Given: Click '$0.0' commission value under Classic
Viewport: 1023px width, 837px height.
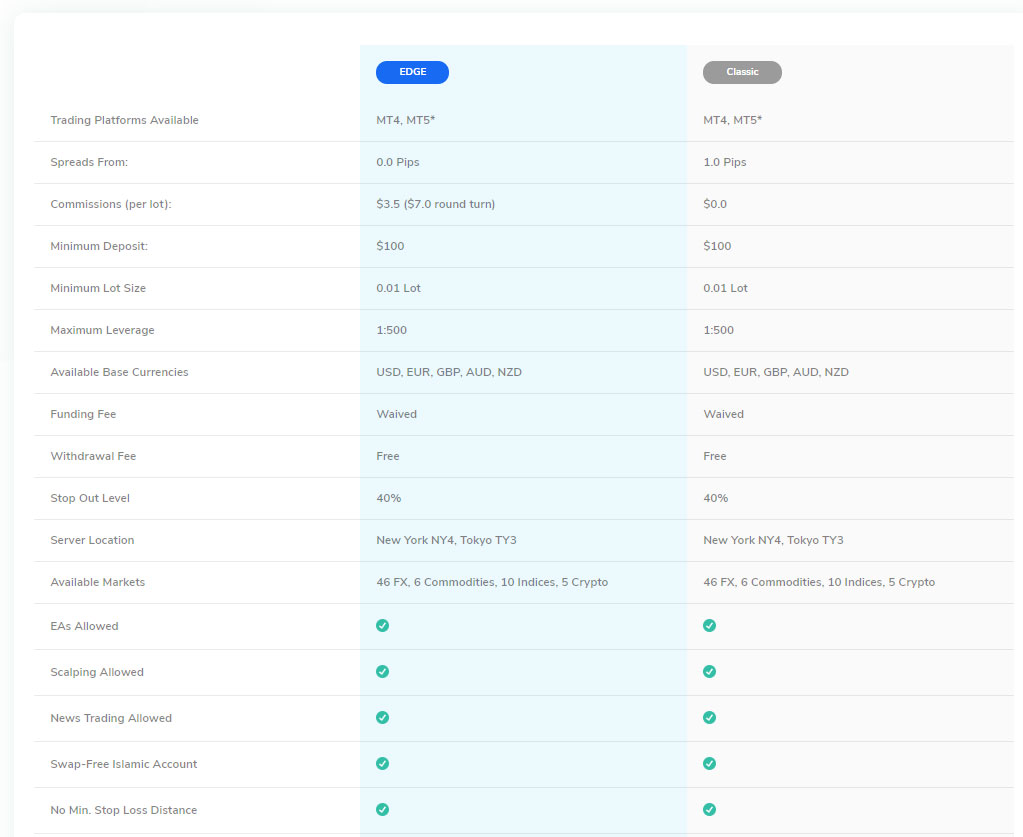Looking at the screenshot, I should (x=714, y=204).
